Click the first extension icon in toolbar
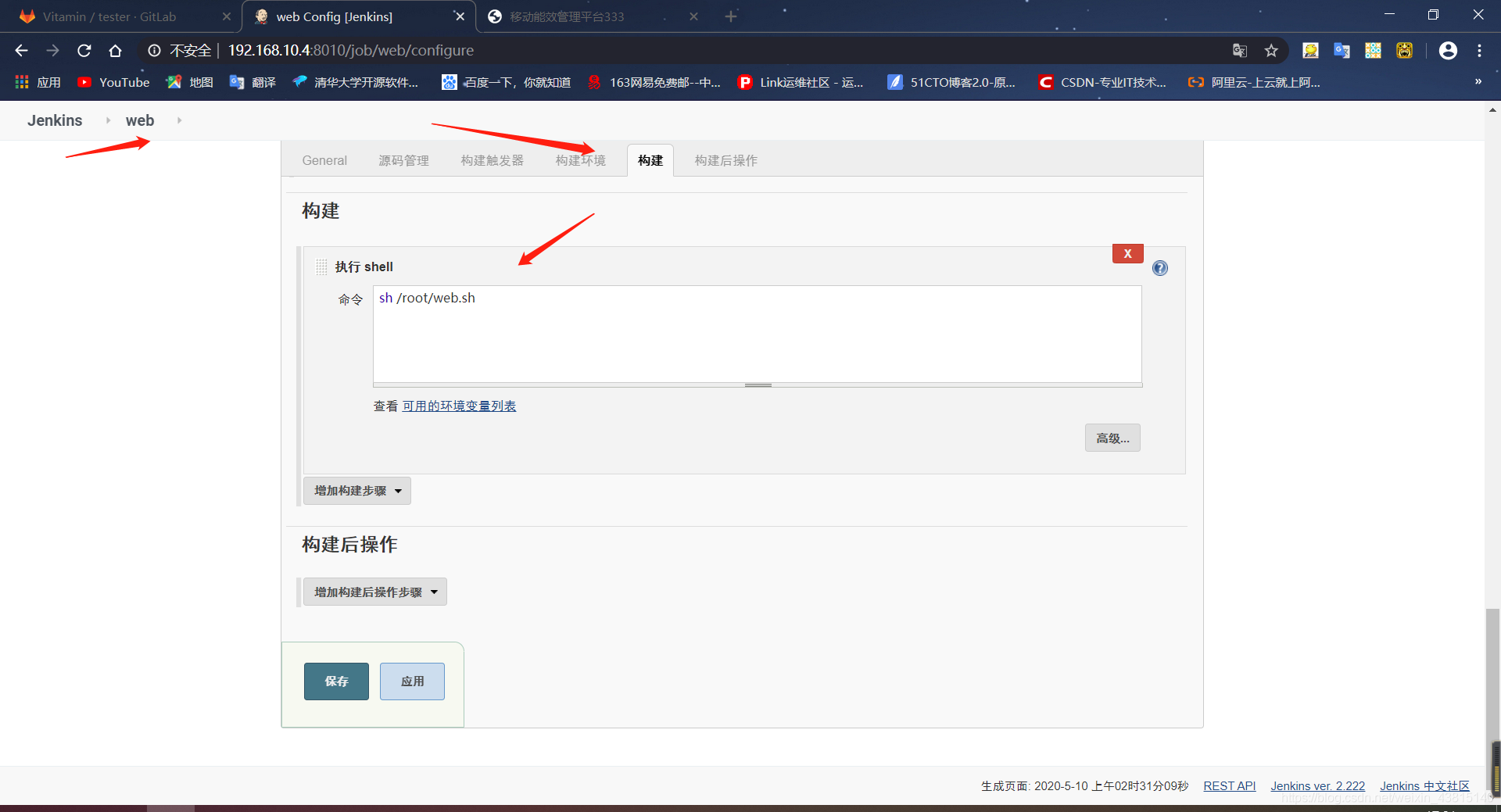 1310,50
